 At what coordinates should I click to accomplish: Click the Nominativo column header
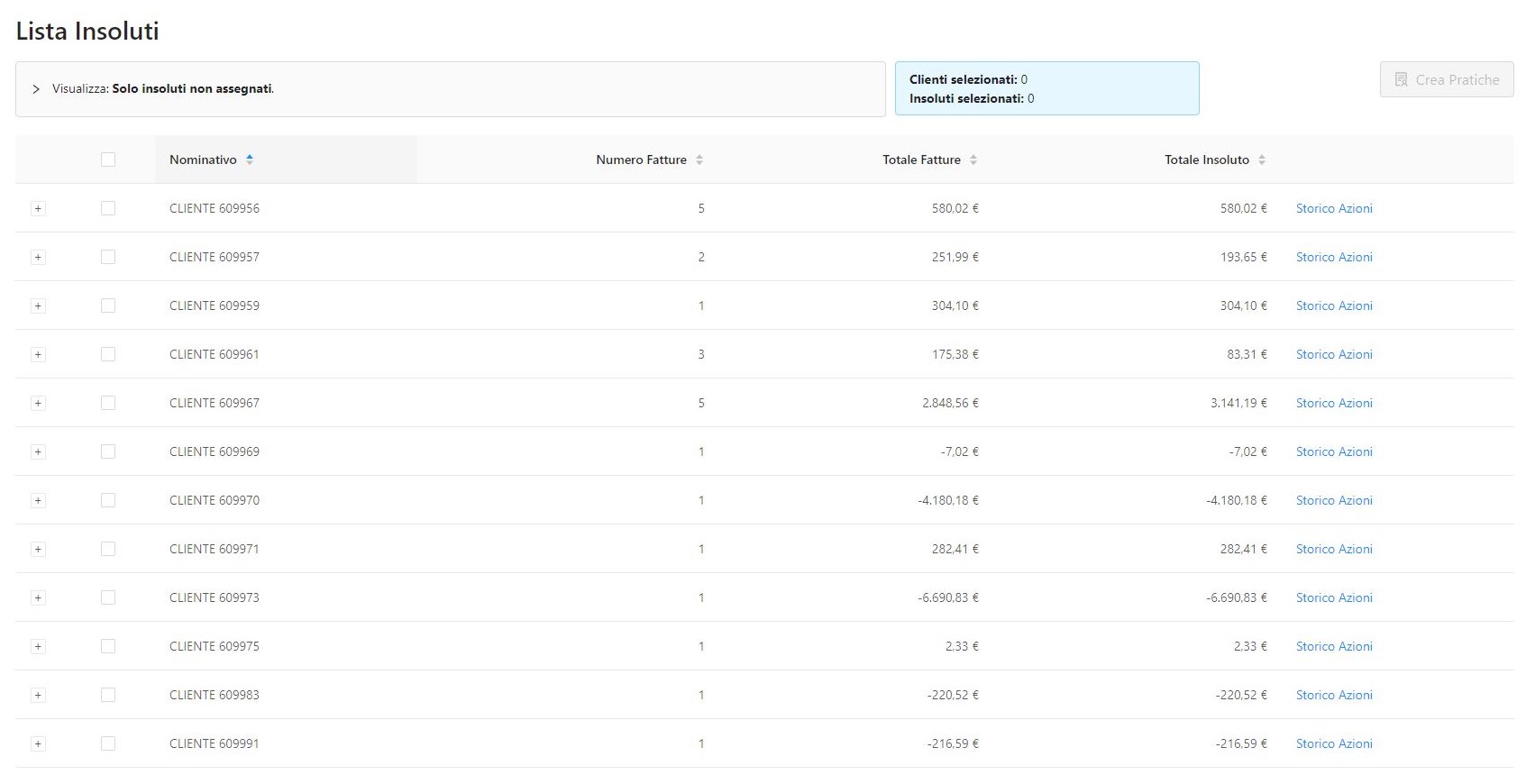coord(203,160)
